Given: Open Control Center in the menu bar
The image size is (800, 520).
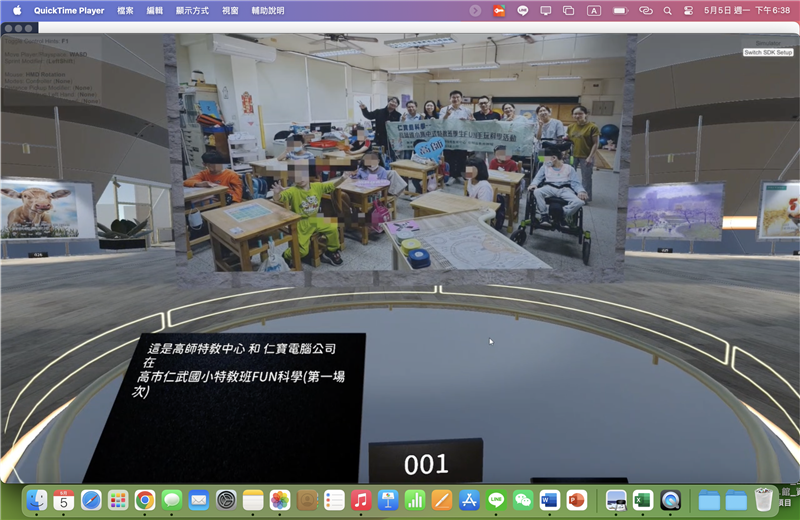Looking at the screenshot, I should tap(688, 10).
